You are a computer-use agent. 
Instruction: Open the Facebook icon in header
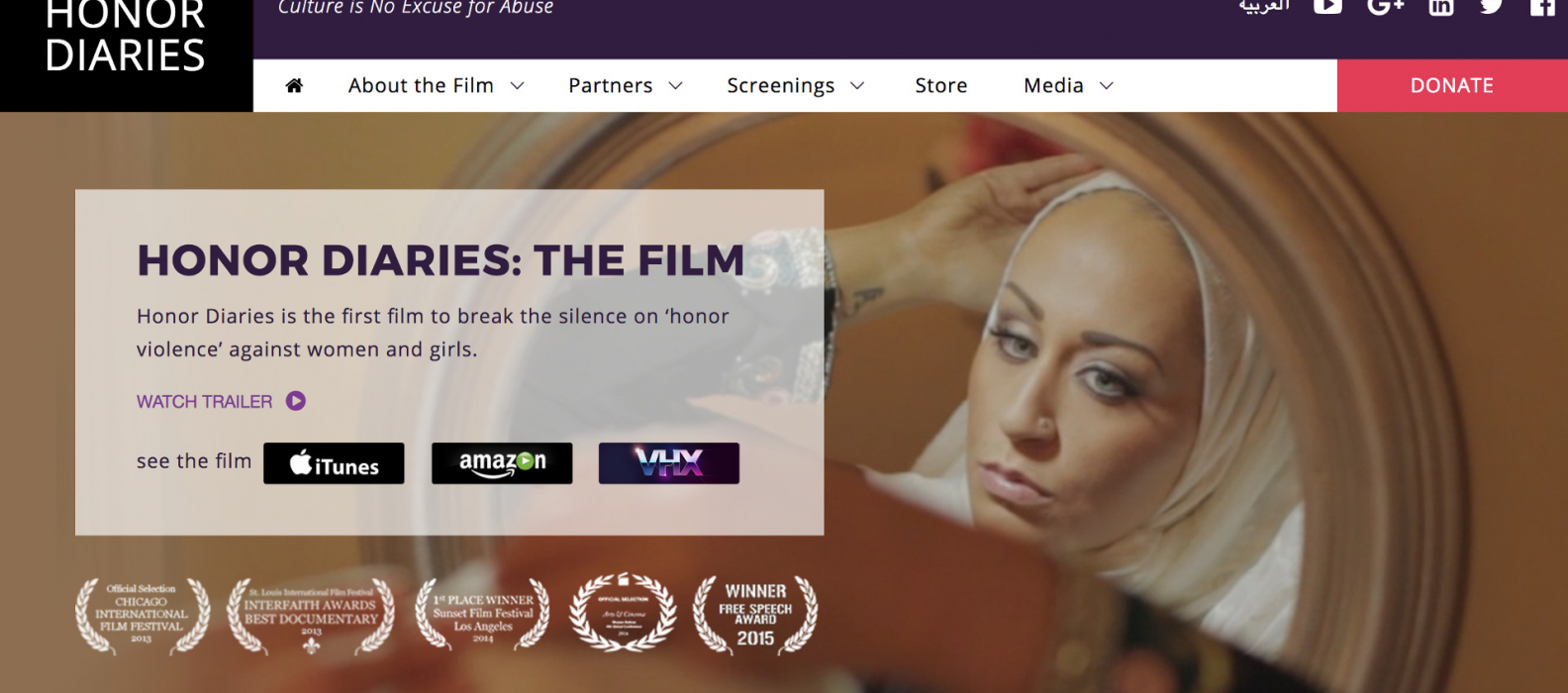coord(1542,6)
